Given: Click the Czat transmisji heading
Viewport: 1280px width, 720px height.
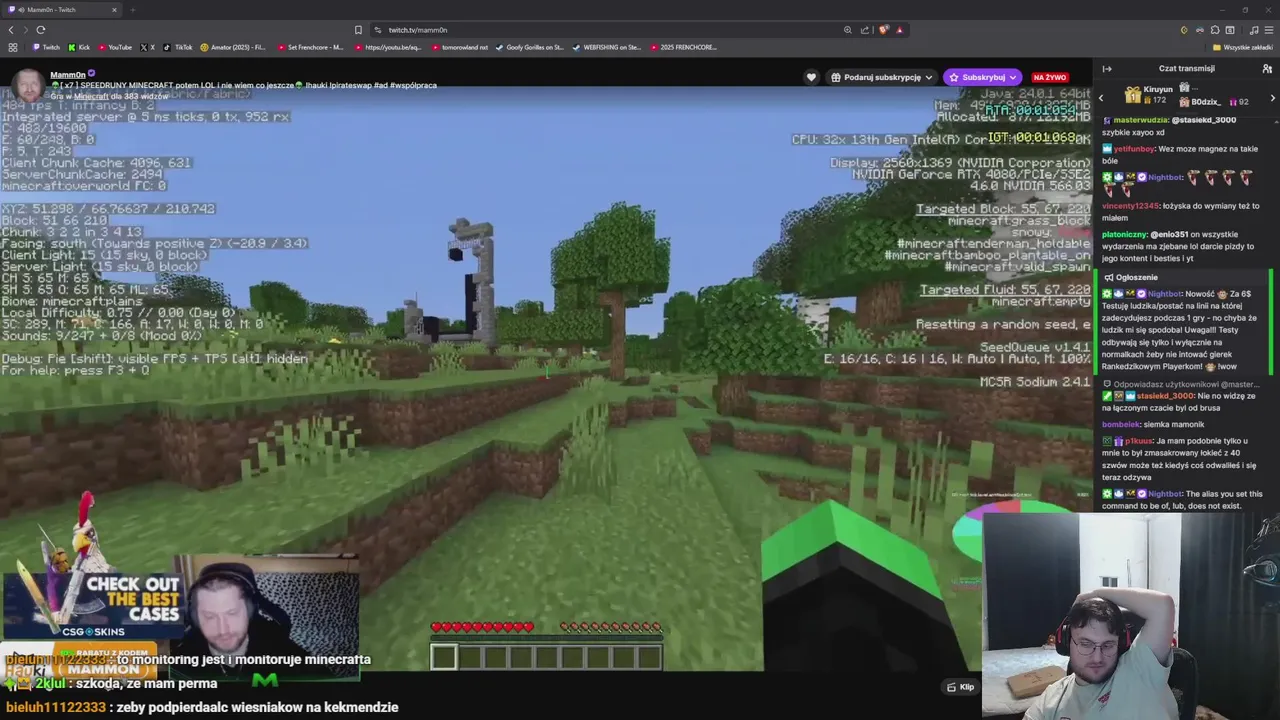Looking at the screenshot, I should 1187,69.
